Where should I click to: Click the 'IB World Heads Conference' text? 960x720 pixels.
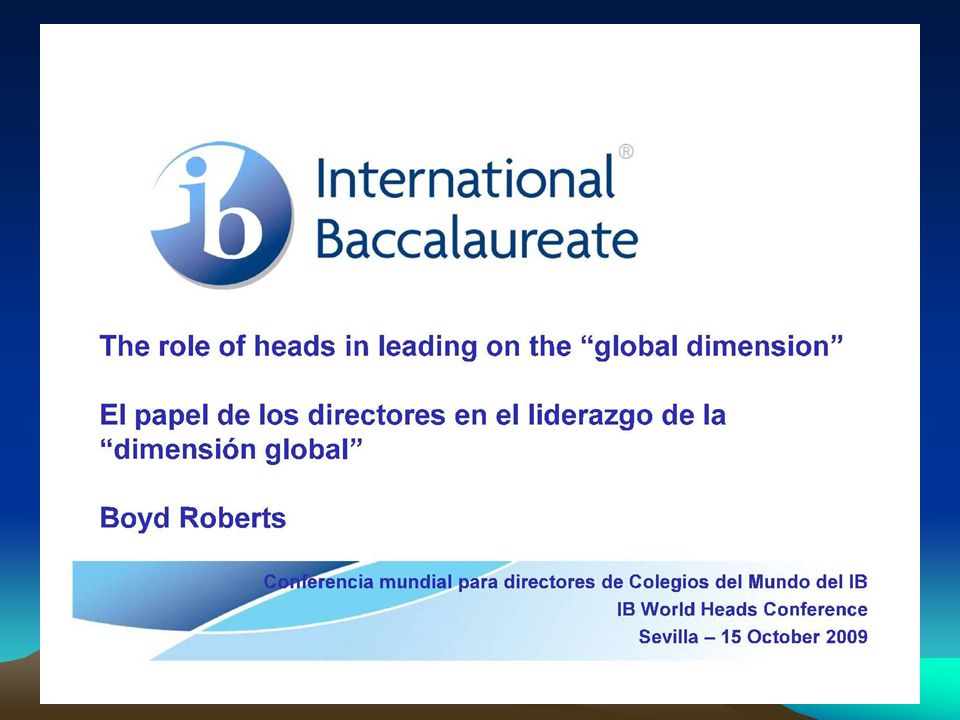(742, 609)
